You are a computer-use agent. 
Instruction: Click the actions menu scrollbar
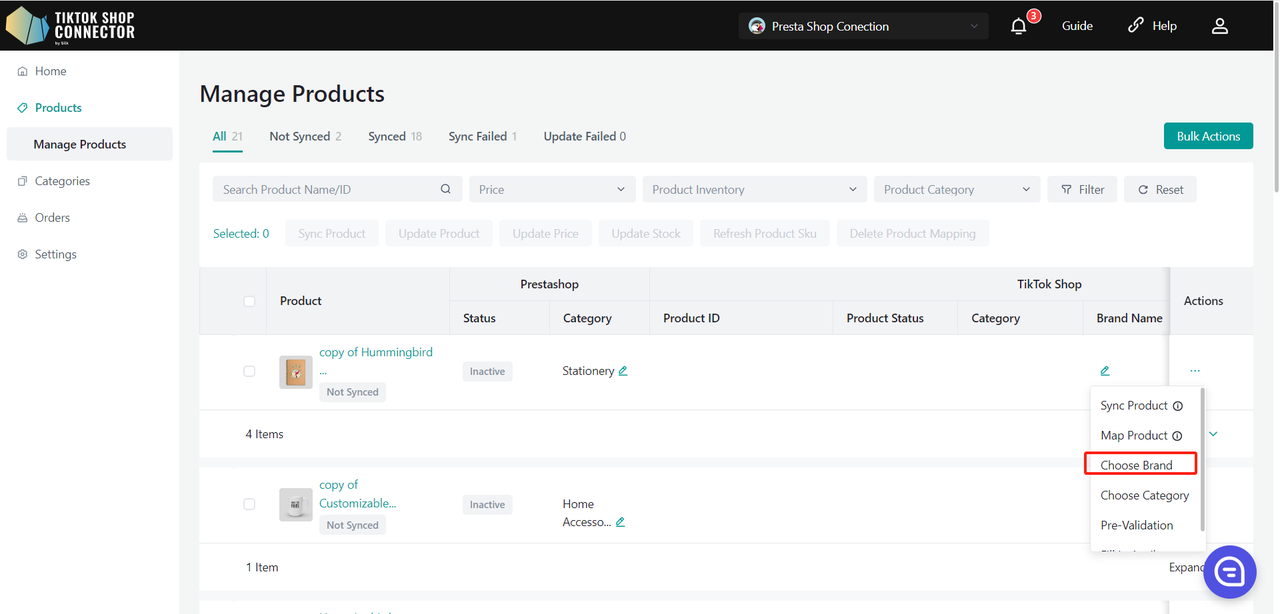point(1202,460)
